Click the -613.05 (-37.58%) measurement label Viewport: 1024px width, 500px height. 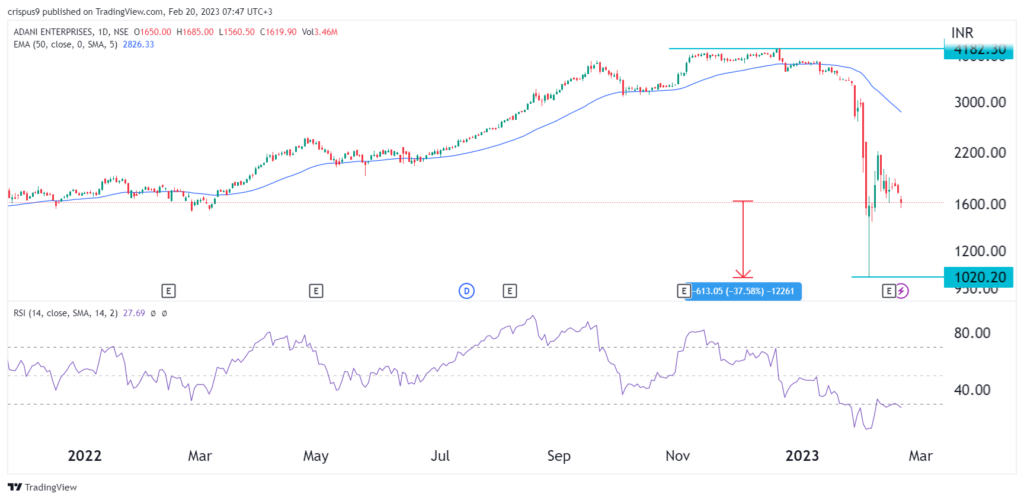(x=744, y=292)
